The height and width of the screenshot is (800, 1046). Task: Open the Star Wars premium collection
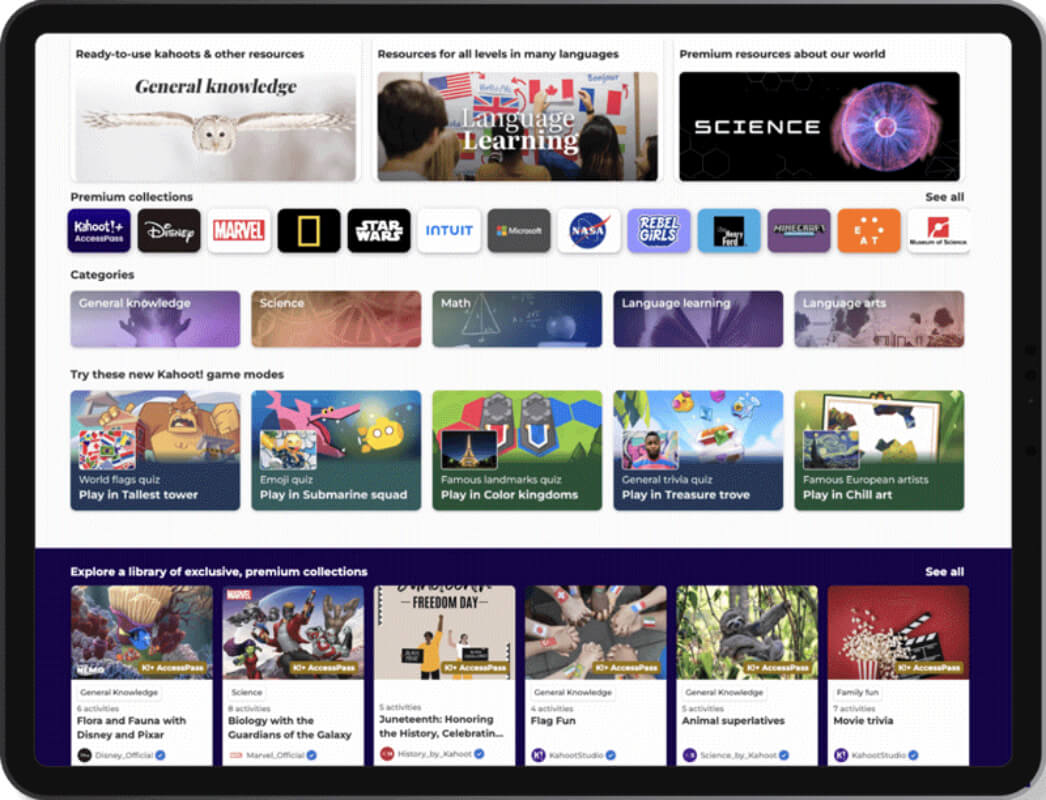[379, 231]
